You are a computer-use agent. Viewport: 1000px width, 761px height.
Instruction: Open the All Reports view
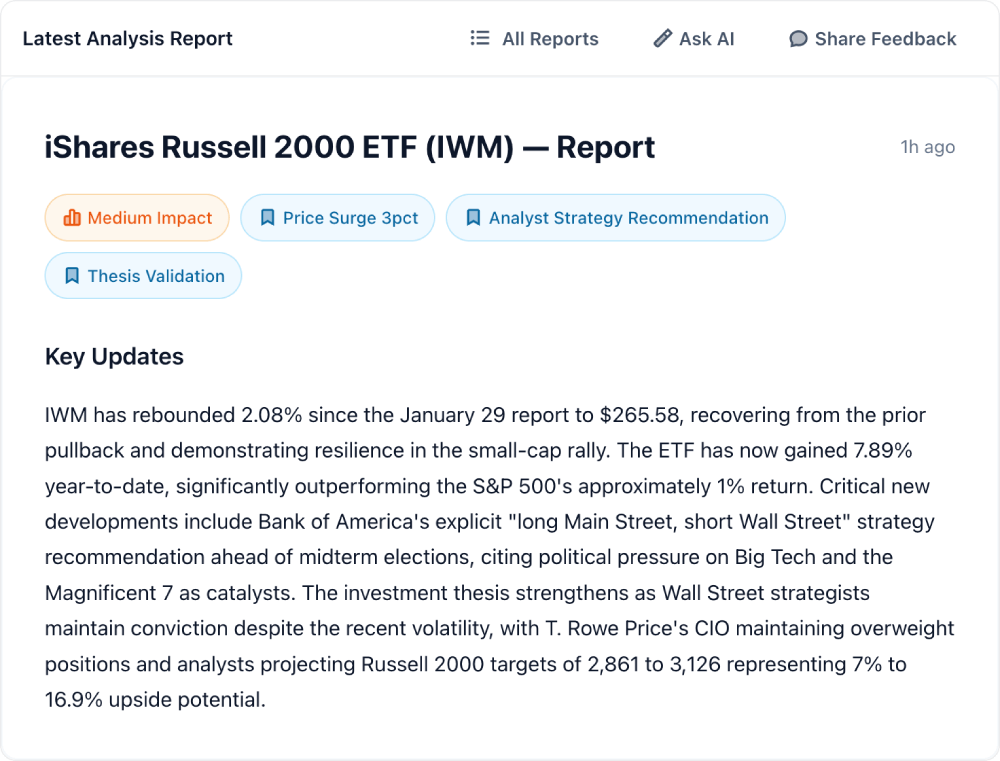pos(534,38)
